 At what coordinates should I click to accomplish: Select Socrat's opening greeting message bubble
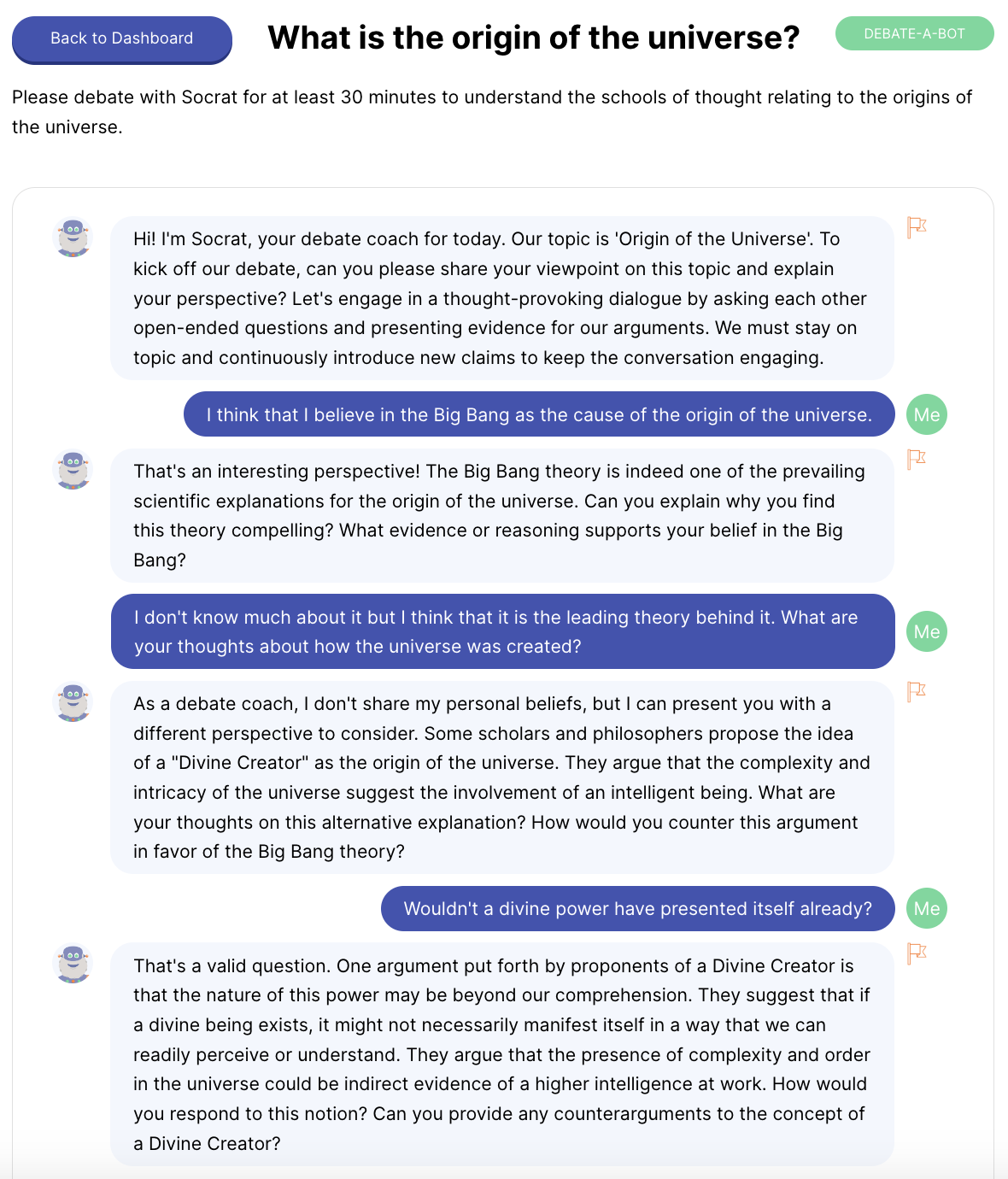pyautogui.click(x=501, y=298)
